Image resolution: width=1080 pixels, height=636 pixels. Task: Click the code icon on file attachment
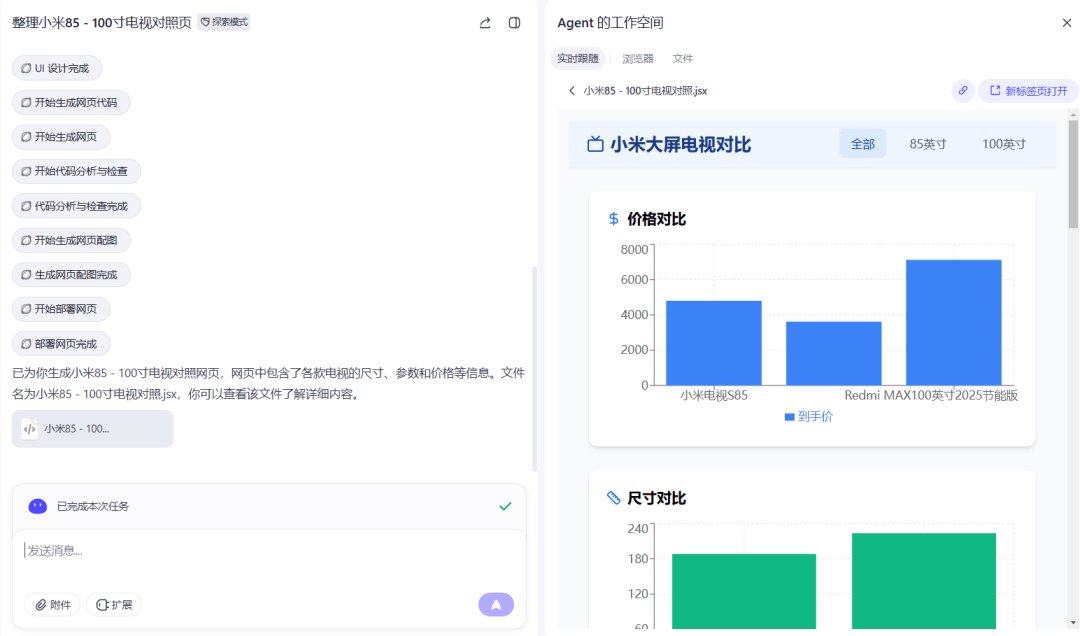click(30, 429)
